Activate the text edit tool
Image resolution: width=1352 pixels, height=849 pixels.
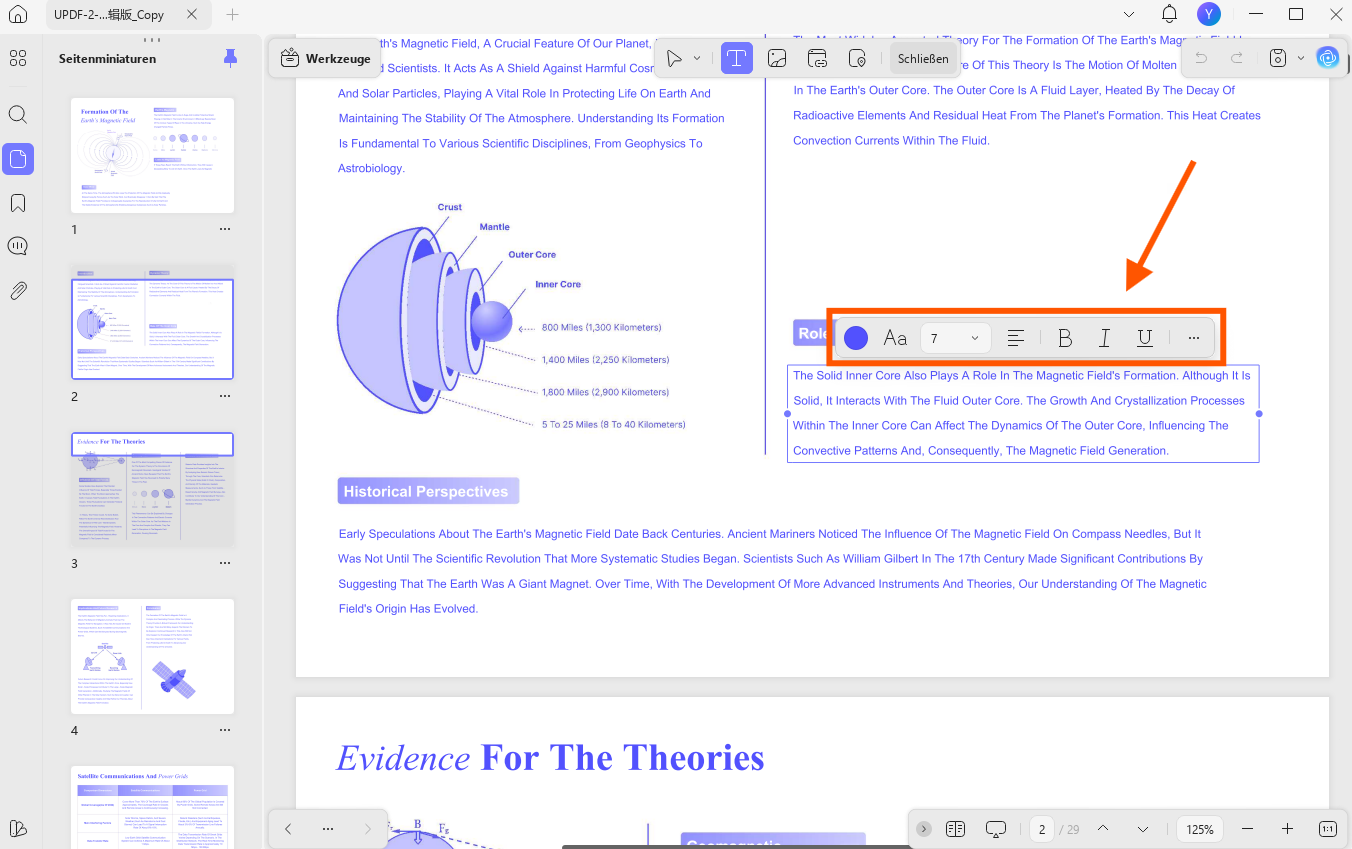737,59
